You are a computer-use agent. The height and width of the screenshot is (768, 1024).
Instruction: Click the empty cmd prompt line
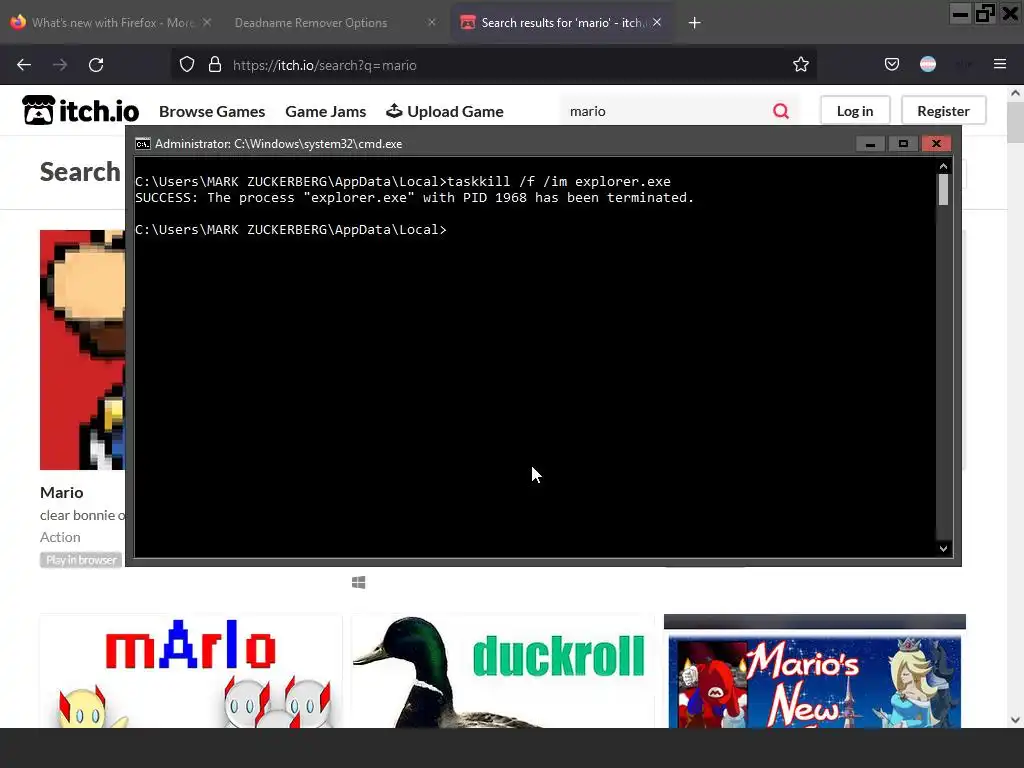click(x=291, y=229)
